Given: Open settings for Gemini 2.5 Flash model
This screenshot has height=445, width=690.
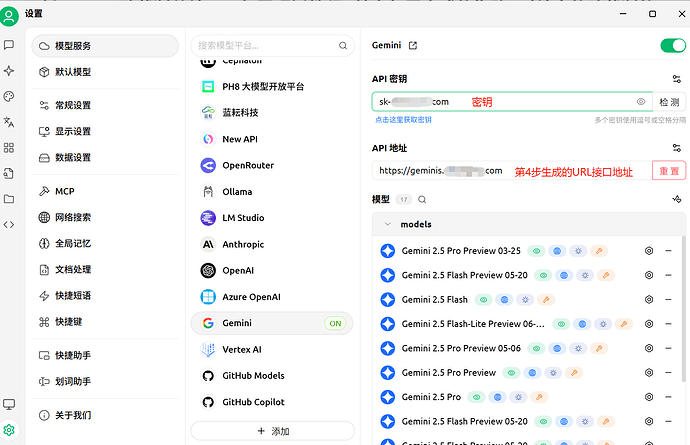Looking at the screenshot, I should [x=649, y=299].
